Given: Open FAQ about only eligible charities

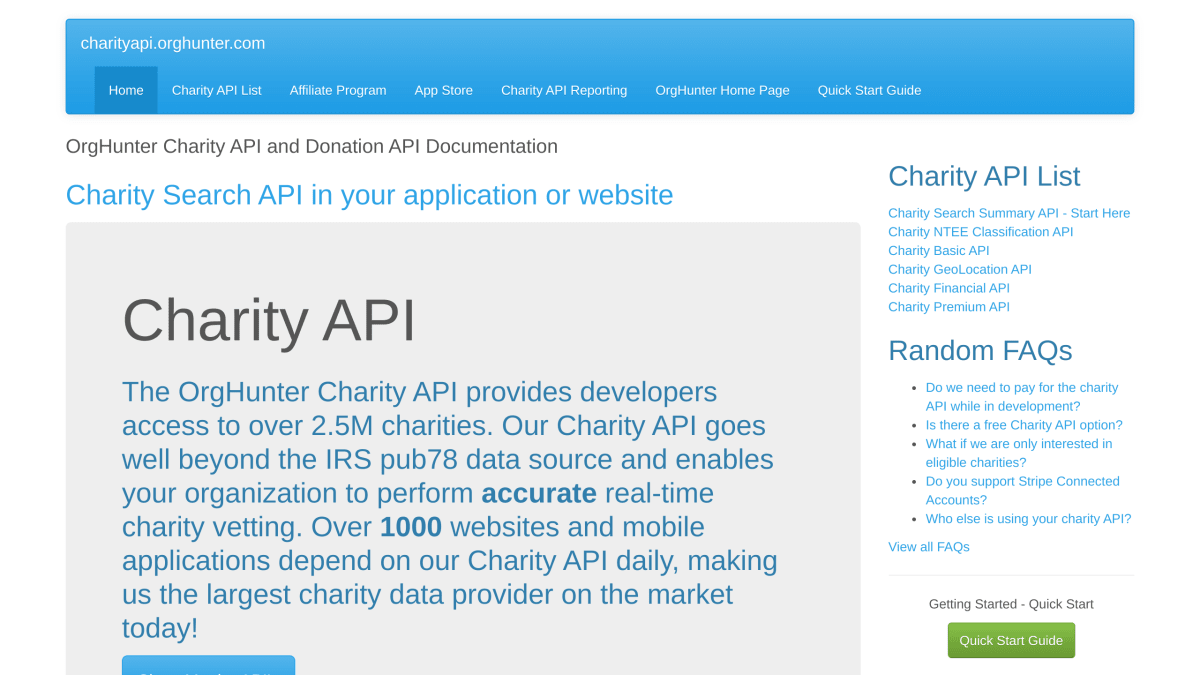Looking at the screenshot, I should pos(1019,453).
